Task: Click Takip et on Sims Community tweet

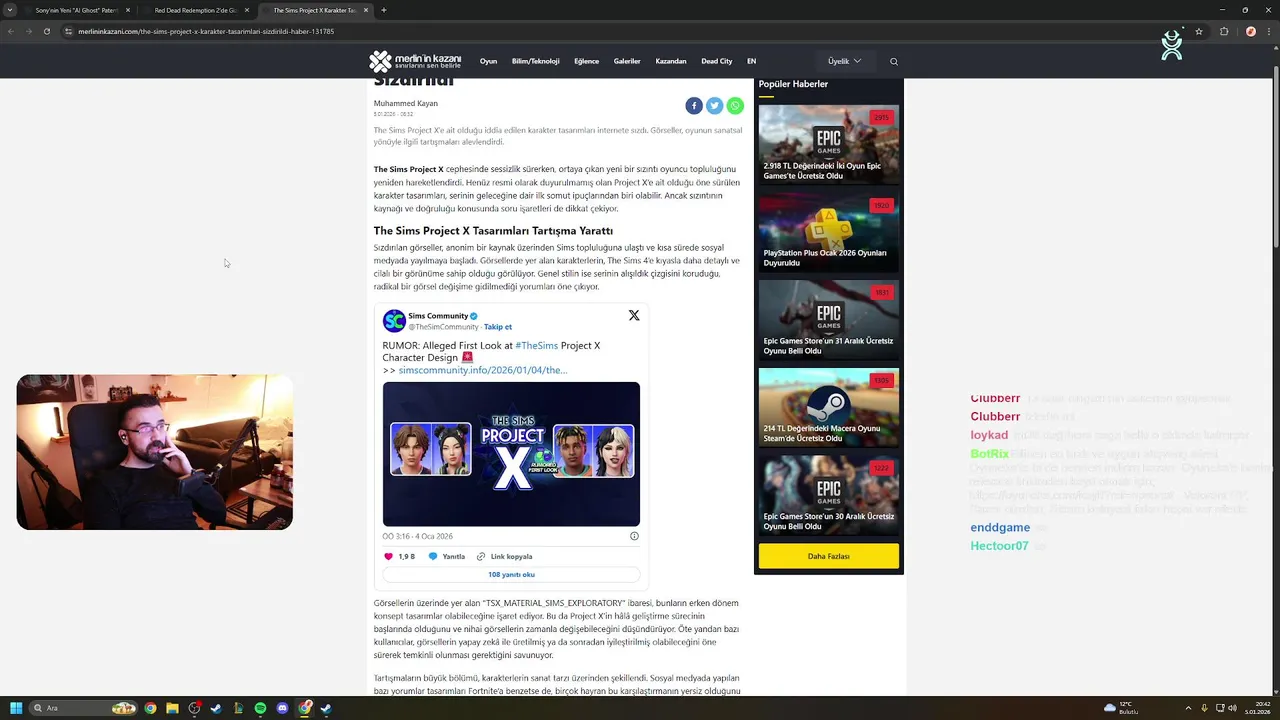Action: point(498,327)
